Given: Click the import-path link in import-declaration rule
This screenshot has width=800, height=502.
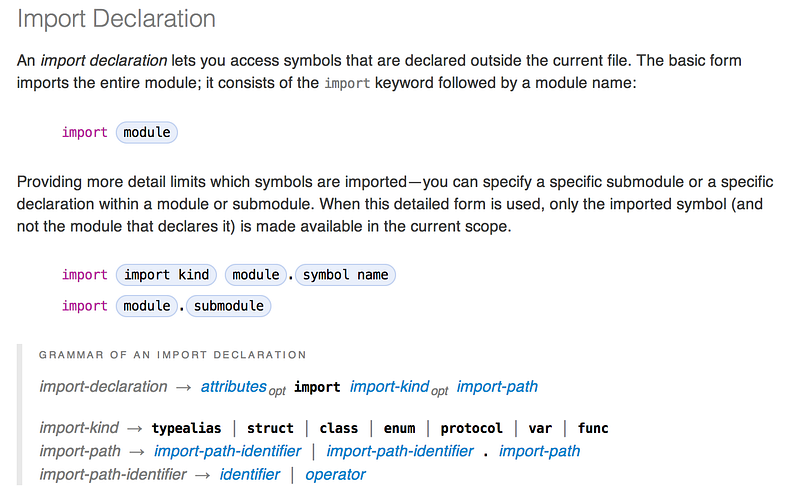Looking at the screenshot, I should click(497, 387).
